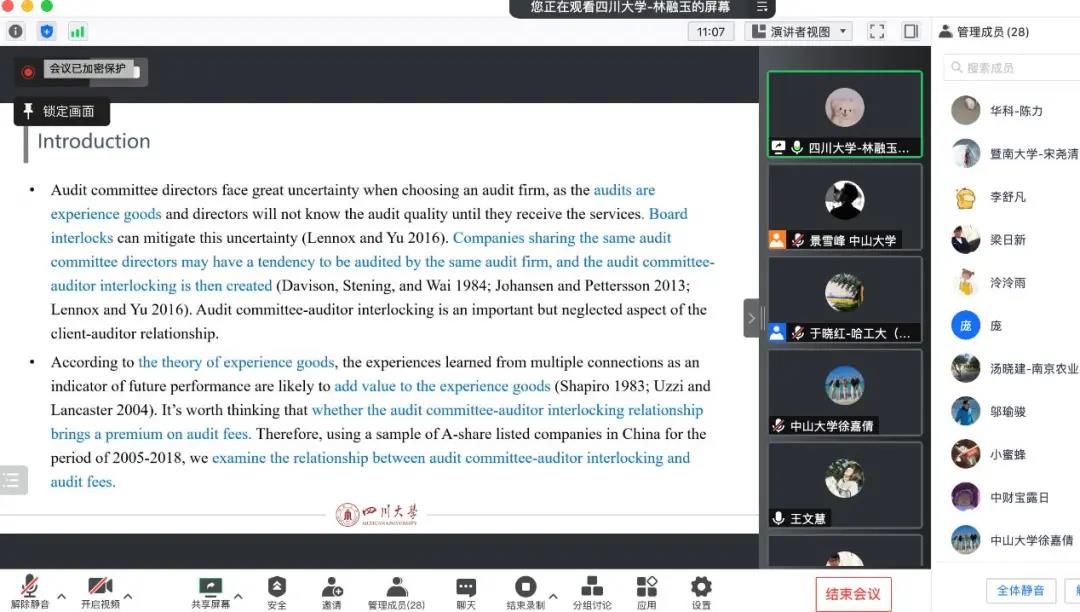
Task: Open the 设置 settings gear
Action: pos(701,592)
